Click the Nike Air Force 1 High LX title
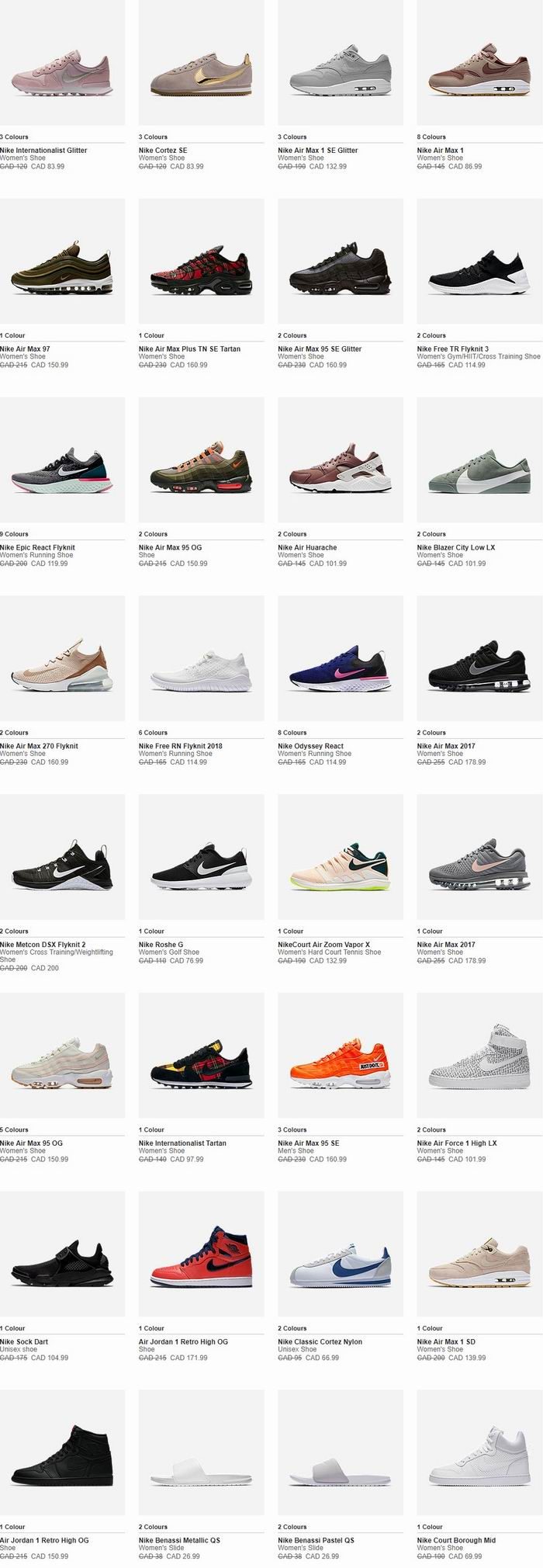Image resolution: width=543 pixels, height=1568 pixels. pos(457,1143)
